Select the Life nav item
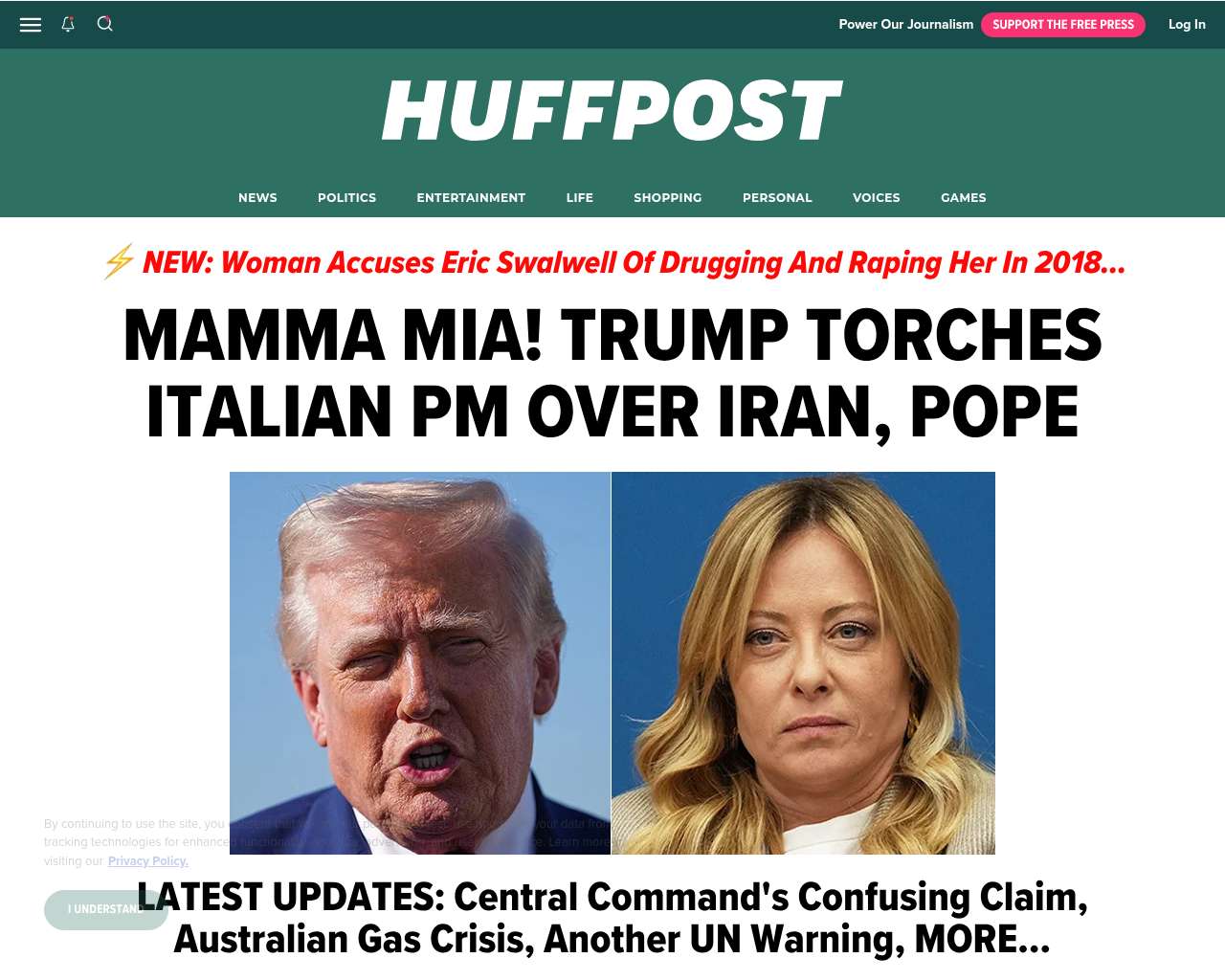1225x980 pixels. tap(580, 197)
